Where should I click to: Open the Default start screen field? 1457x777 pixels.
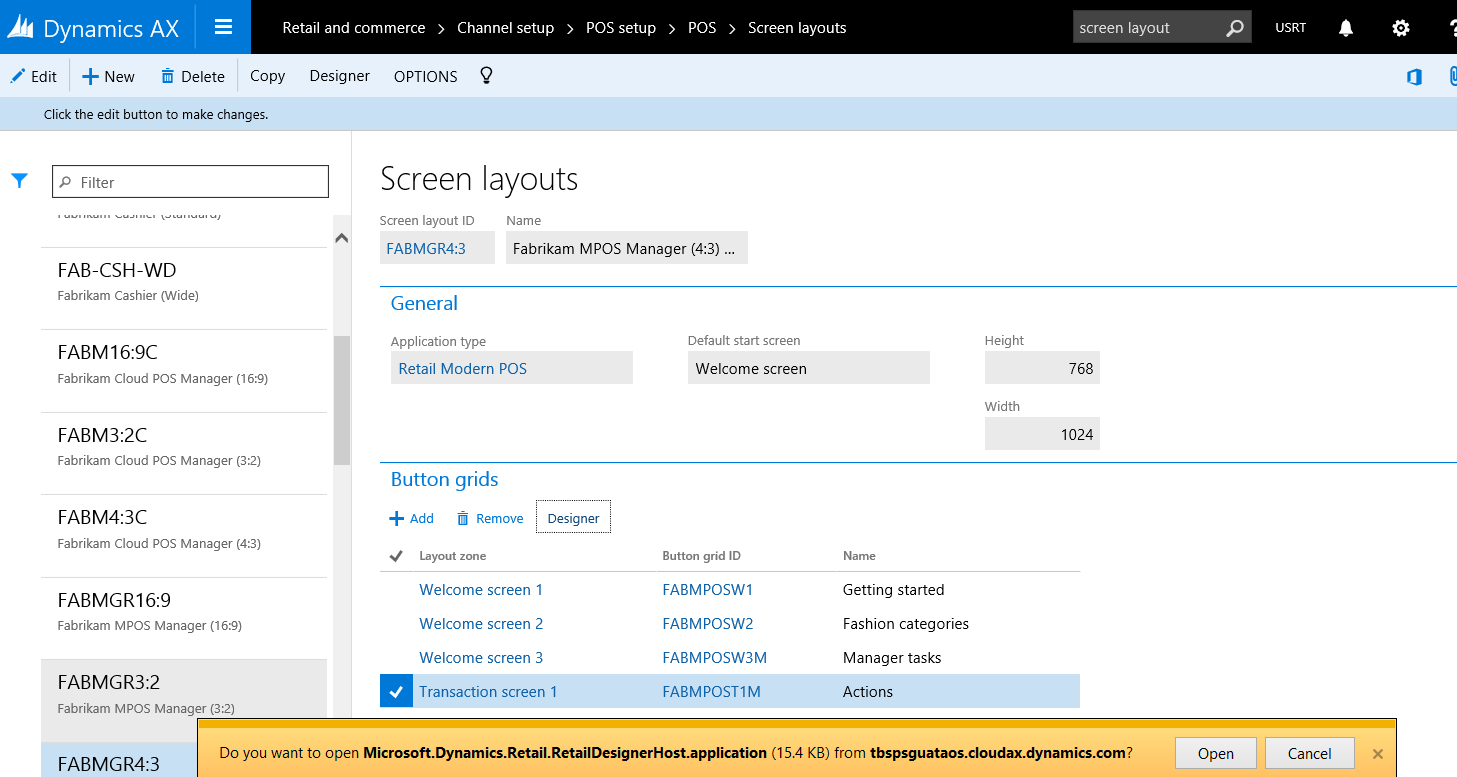[x=809, y=368]
